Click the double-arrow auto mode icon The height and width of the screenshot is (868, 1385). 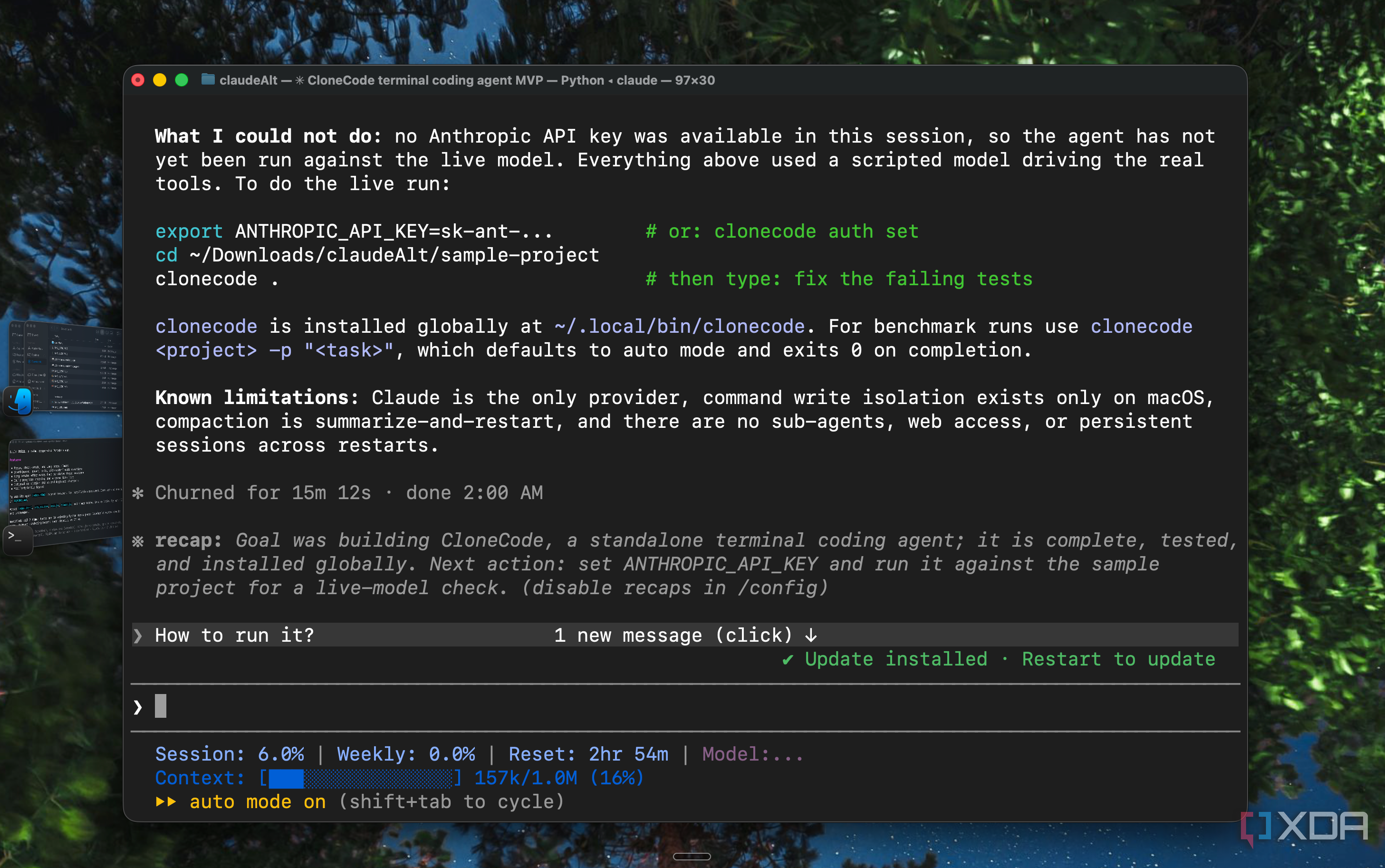click(166, 802)
